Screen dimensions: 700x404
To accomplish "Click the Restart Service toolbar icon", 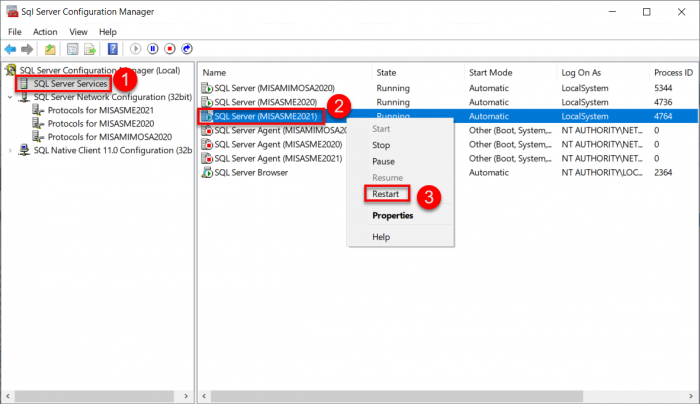I will (x=187, y=49).
